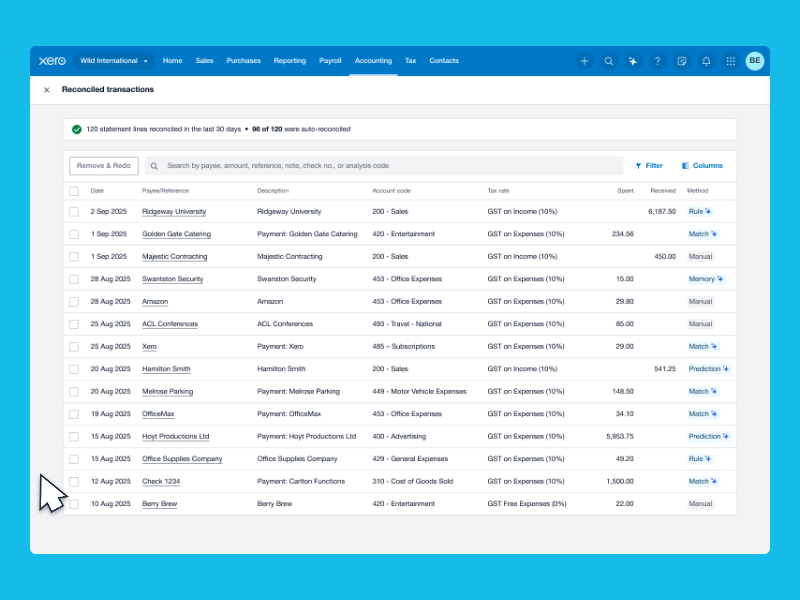Click the 6,187.50 received amount
This screenshot has height=600, width=800.
pyautogui.click(x=662, y=211)
